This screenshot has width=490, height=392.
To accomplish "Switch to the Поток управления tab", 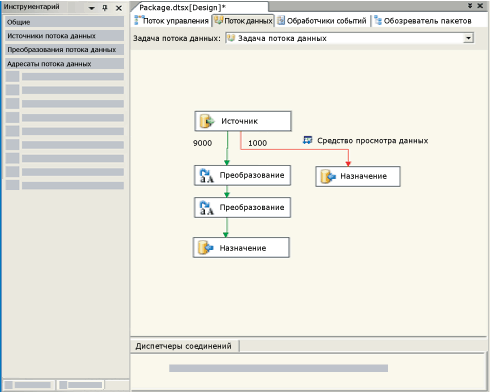I will coord(171,21).
